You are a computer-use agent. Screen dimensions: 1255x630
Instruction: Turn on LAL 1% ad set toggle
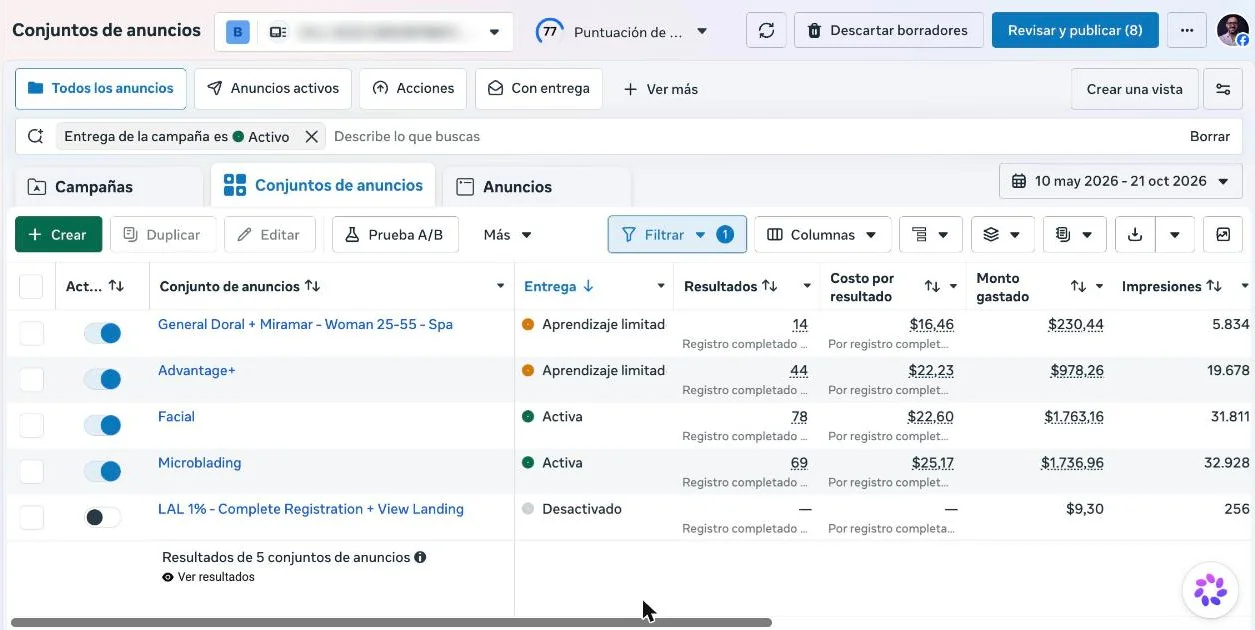point(102,517)
